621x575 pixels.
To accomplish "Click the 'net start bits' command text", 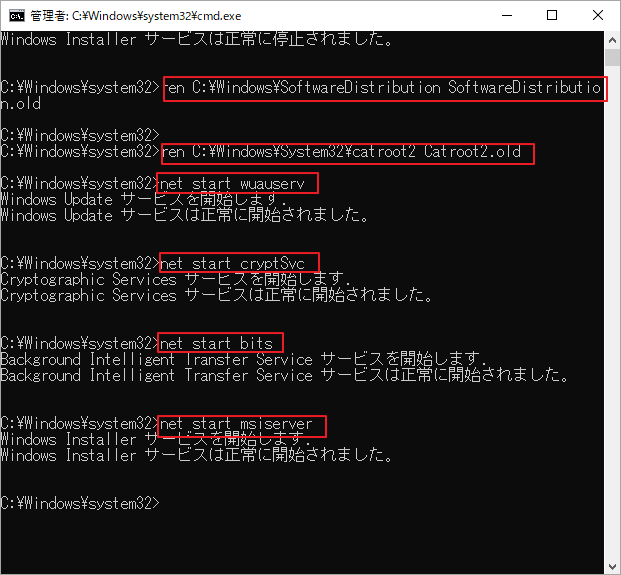I will (x=216, y=343).
